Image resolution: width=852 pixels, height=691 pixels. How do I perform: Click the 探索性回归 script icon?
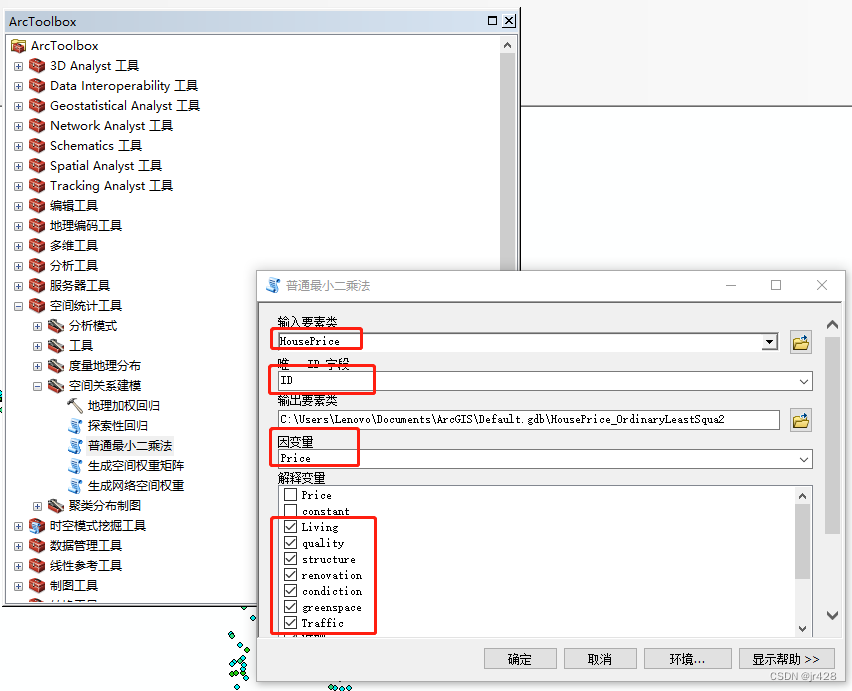tap(75, 426)
